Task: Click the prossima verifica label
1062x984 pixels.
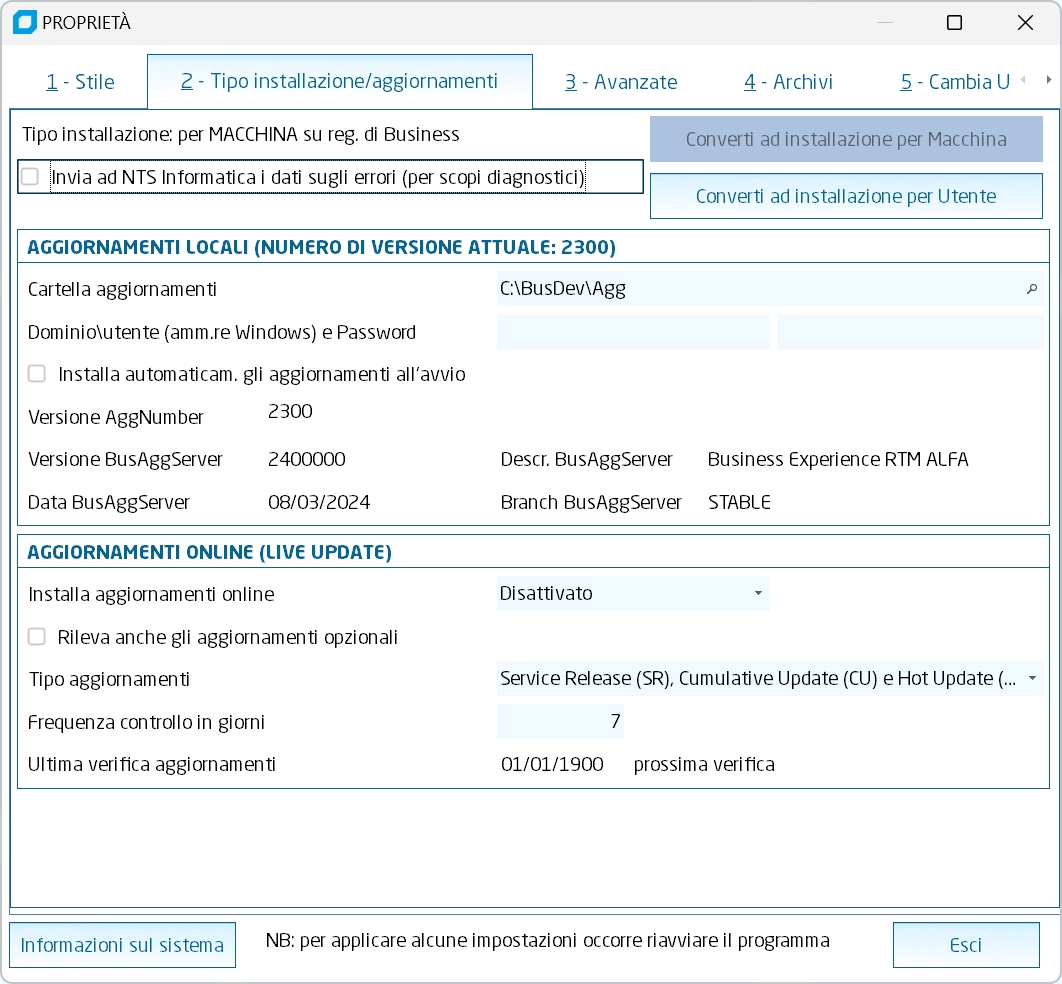Action: (704, 764)
